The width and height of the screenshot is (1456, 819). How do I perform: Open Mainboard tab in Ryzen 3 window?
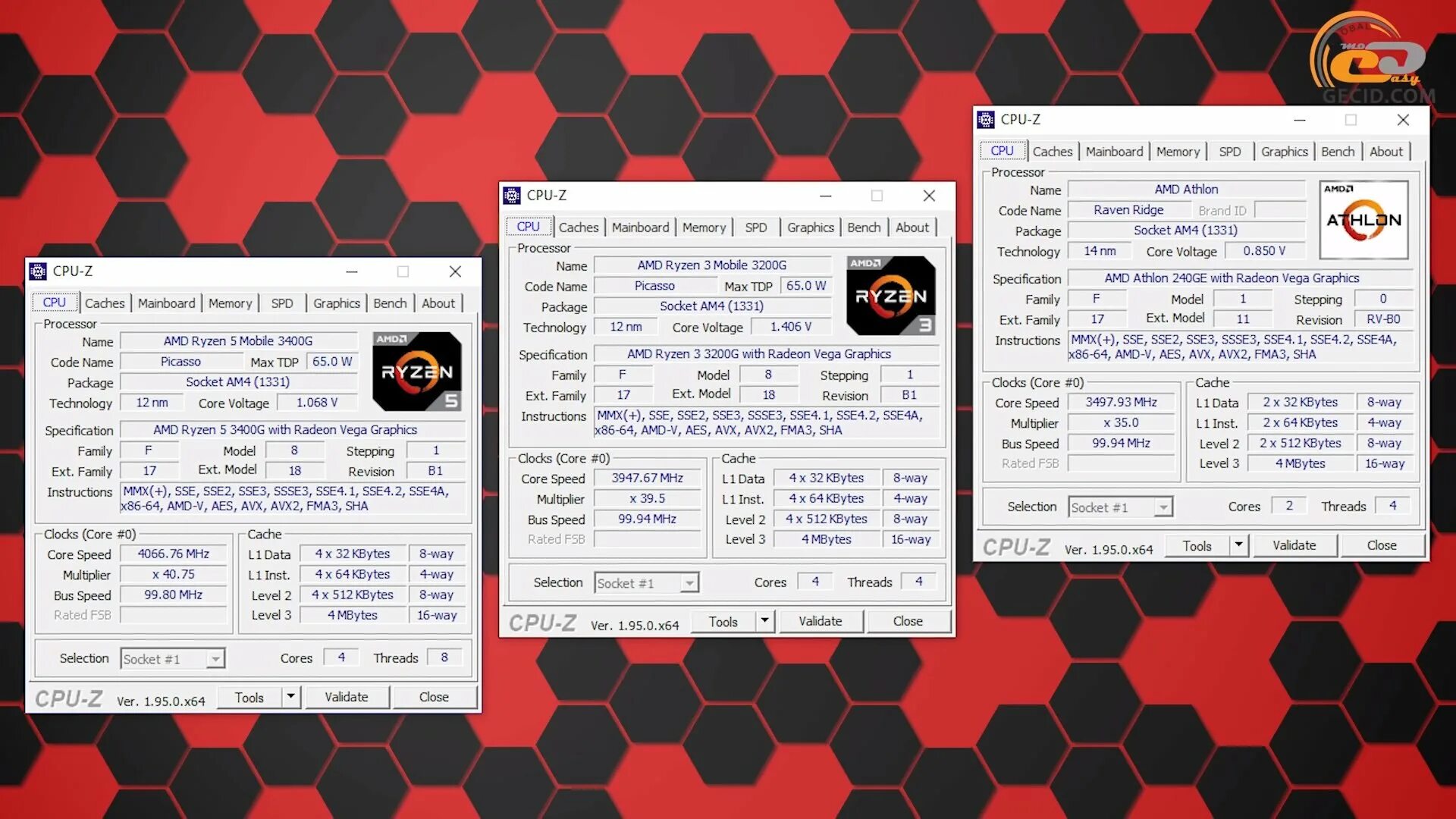(641, 227)
